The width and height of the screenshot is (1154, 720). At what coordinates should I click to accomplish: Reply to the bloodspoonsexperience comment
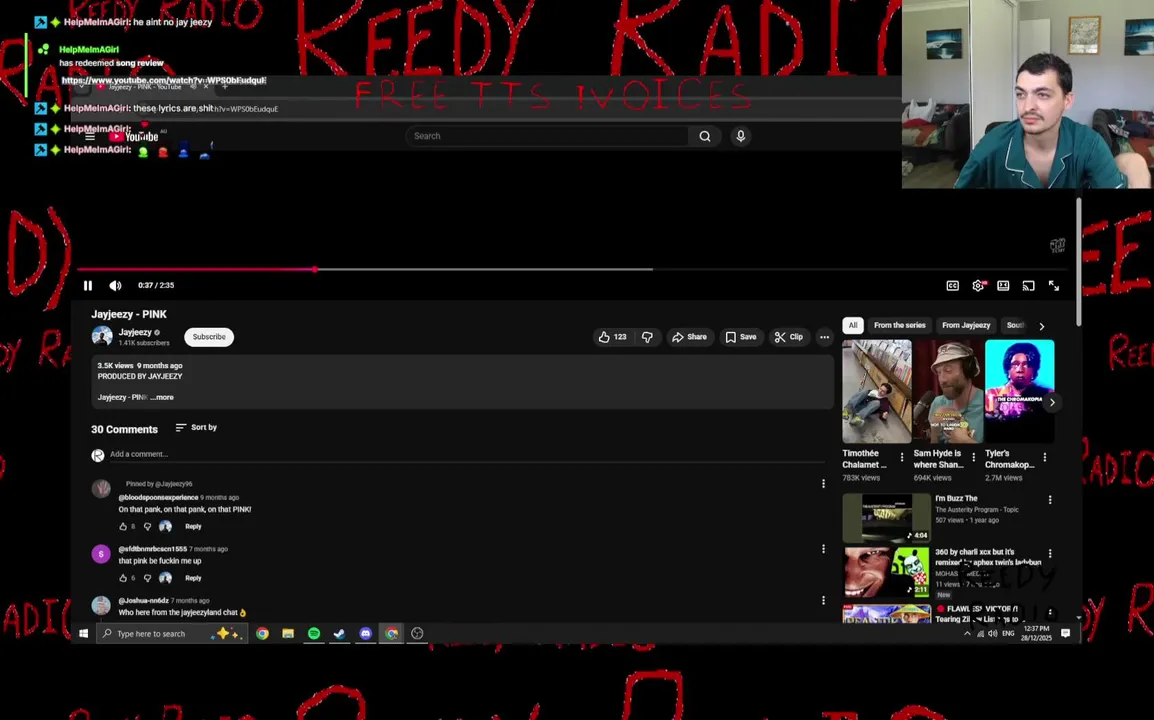point(193,527)
